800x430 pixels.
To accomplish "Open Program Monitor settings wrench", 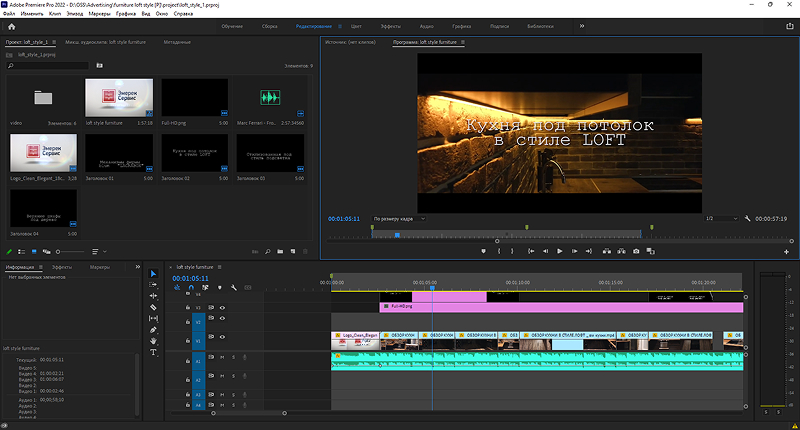I will point(747,218).
